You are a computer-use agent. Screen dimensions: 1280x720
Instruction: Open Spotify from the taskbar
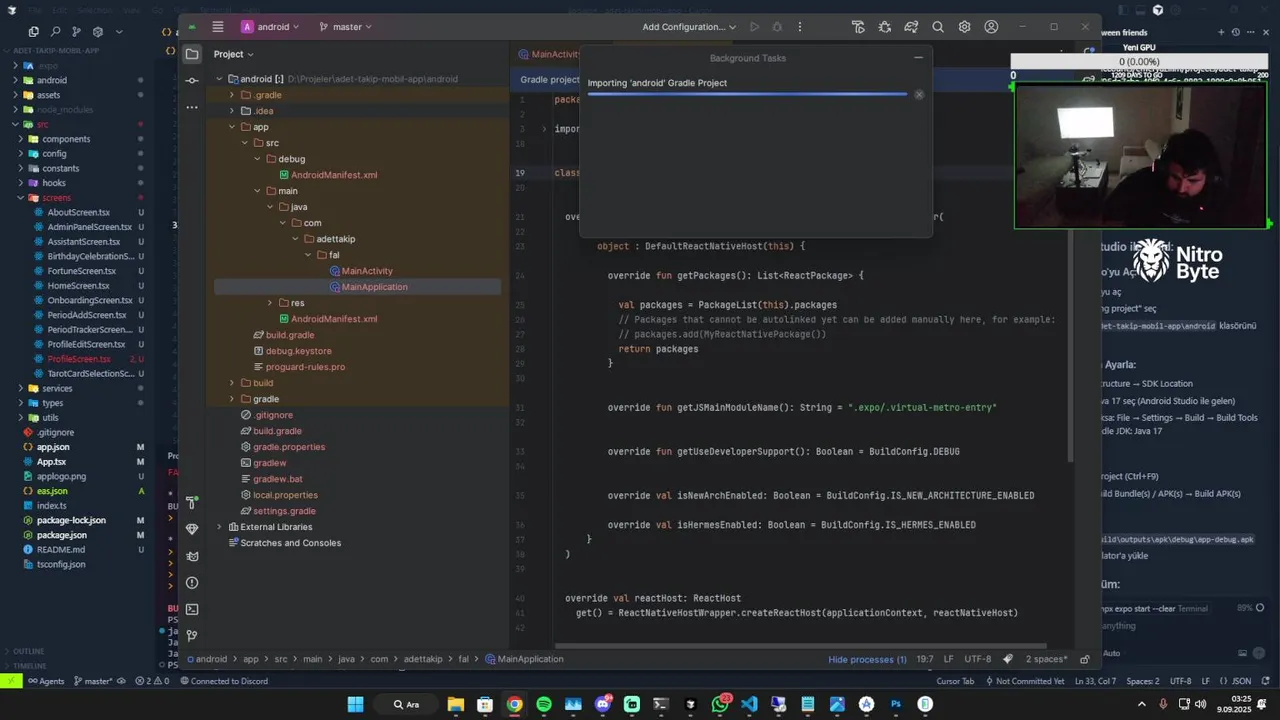click(544, 704)
